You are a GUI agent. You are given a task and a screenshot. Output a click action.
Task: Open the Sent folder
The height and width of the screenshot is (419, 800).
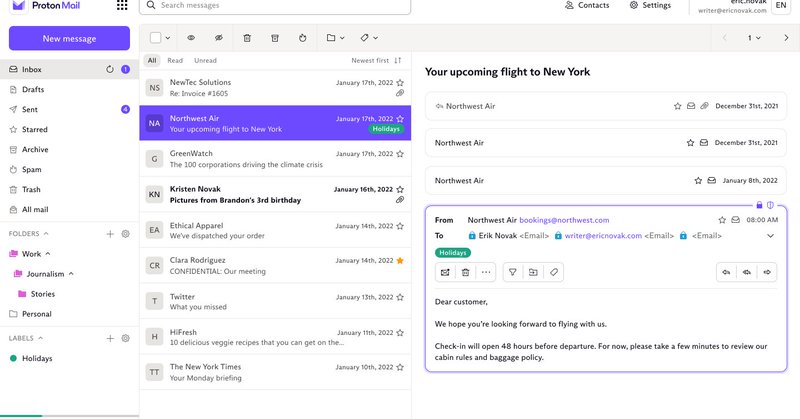(69, 109)
